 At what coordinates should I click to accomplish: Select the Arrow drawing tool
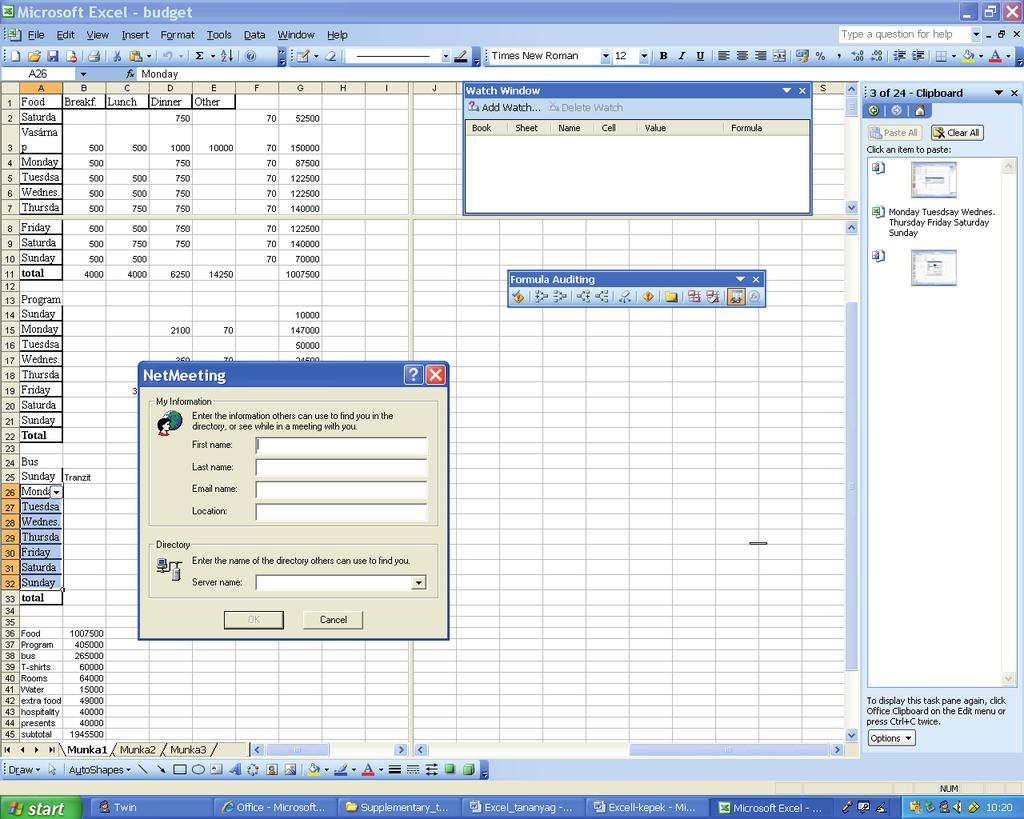(161, 770)
